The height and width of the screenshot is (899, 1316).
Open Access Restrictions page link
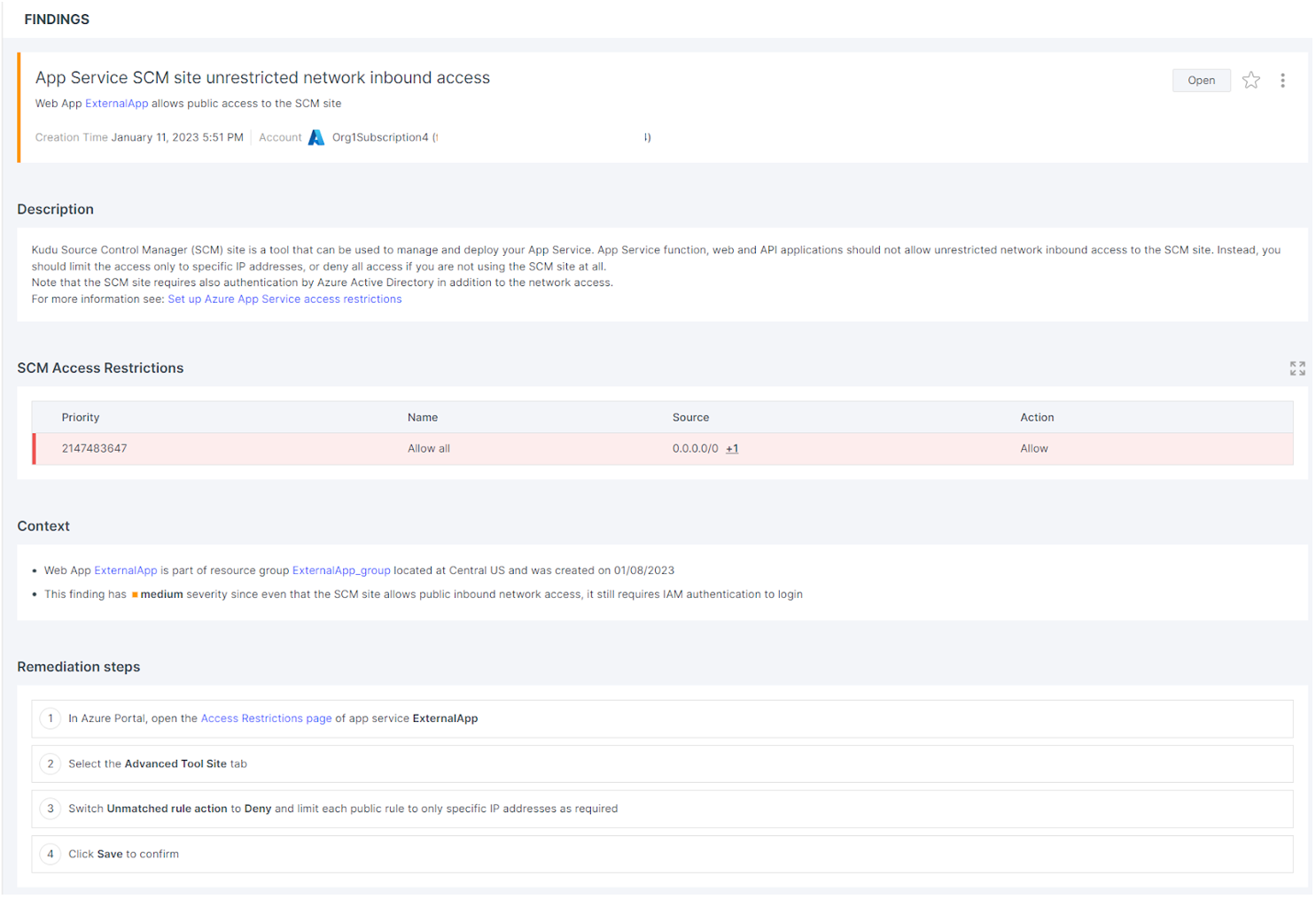click(266, 718)
